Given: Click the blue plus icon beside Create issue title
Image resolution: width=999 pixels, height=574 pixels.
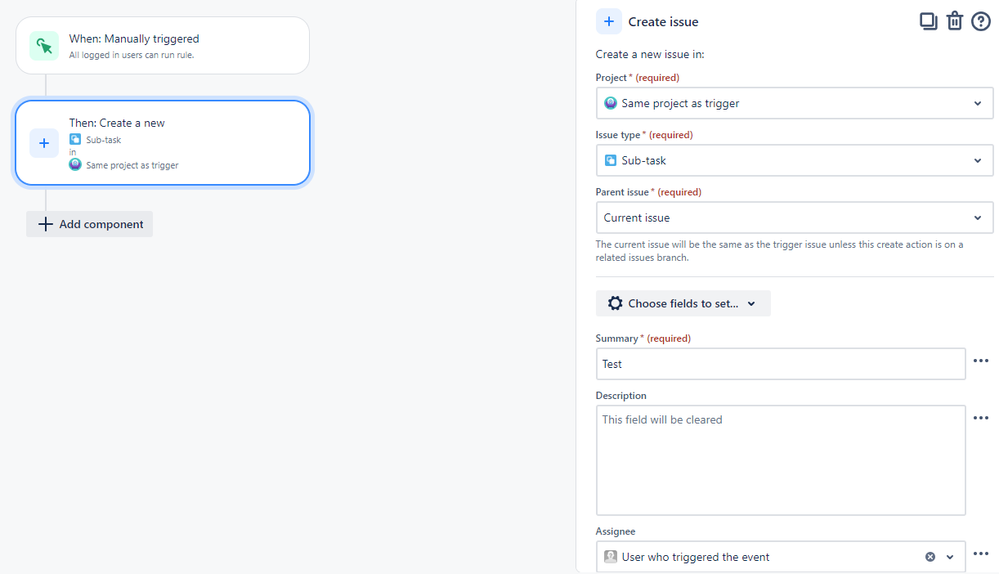Looking at the screenshot, I should coord(608,22).
